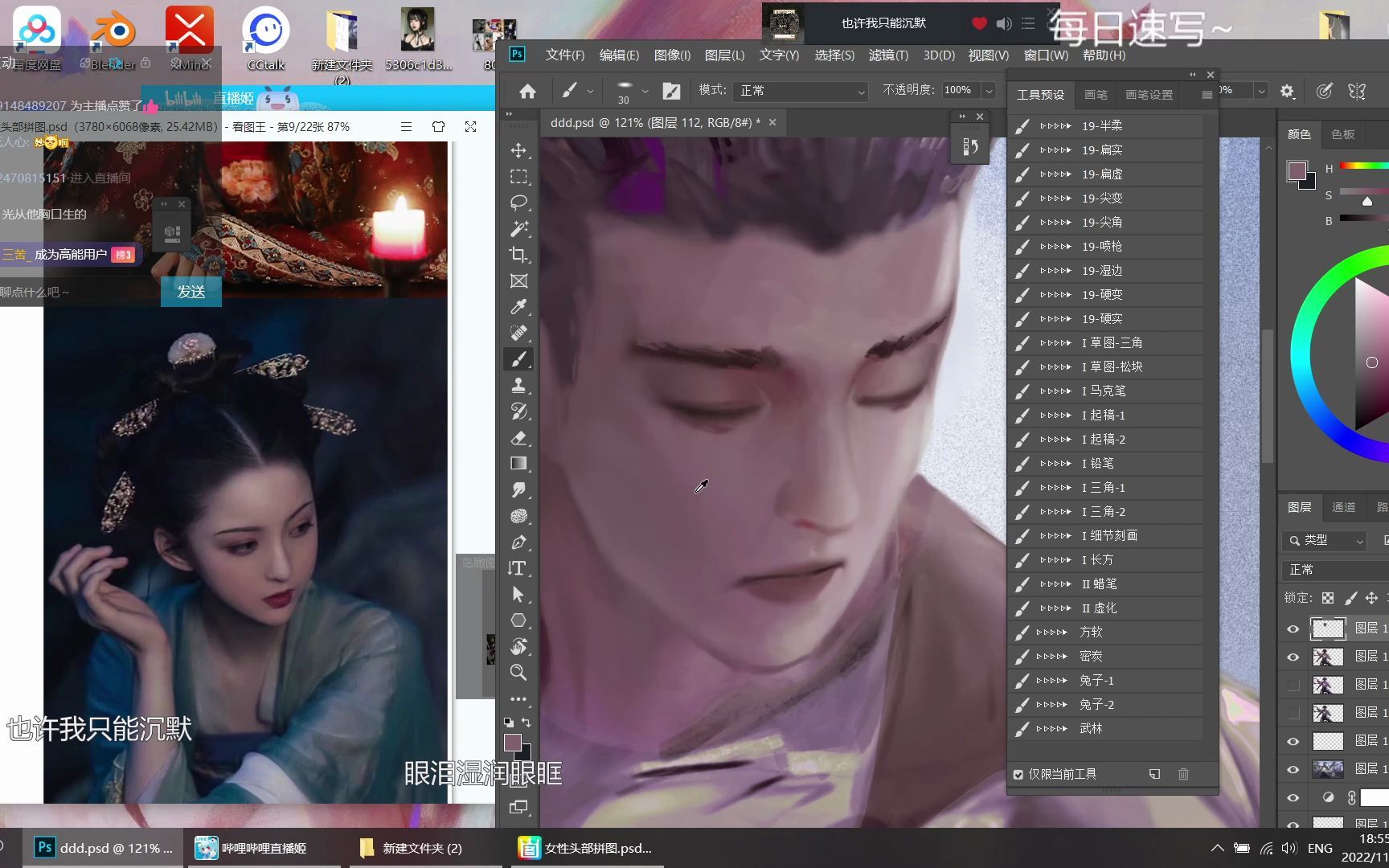Open the layer 类型 filter dropdown
This screenshot has height=868, width=1389.
click(x=1324, y=540)
